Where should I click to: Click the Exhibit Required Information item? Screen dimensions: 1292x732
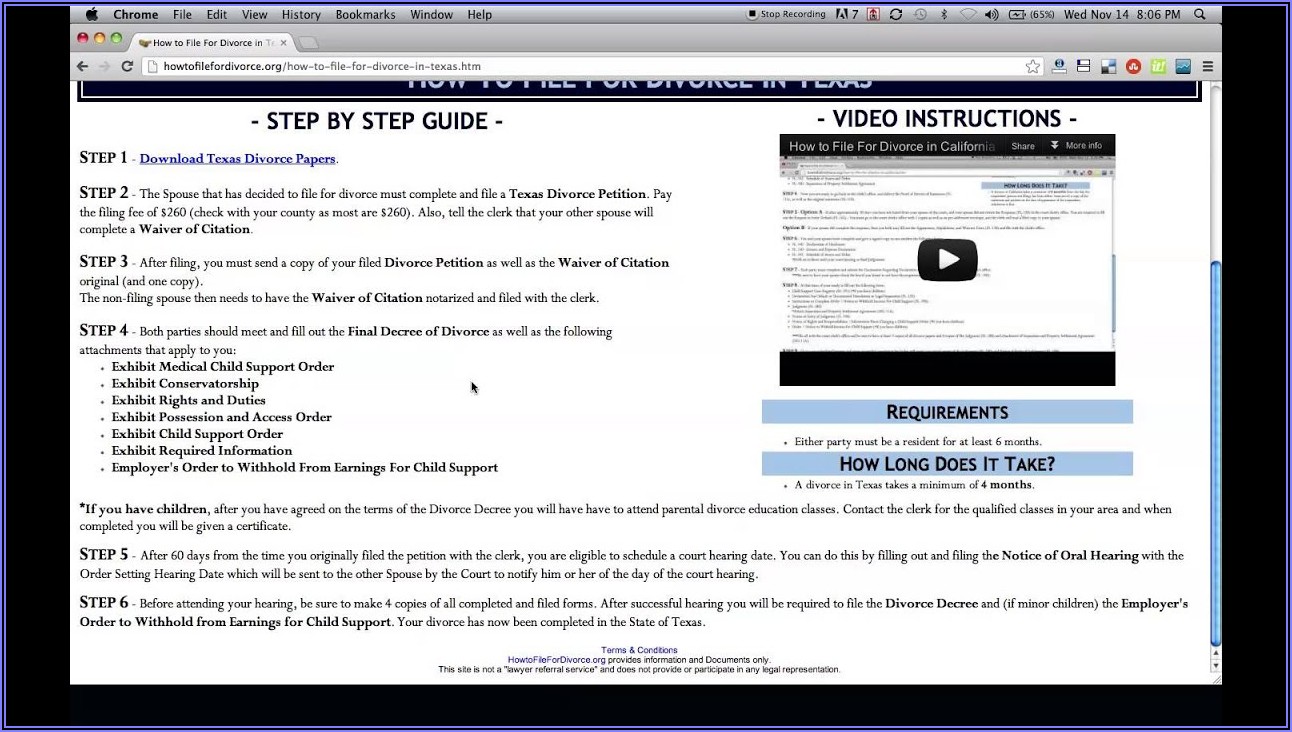pos(202,451)
